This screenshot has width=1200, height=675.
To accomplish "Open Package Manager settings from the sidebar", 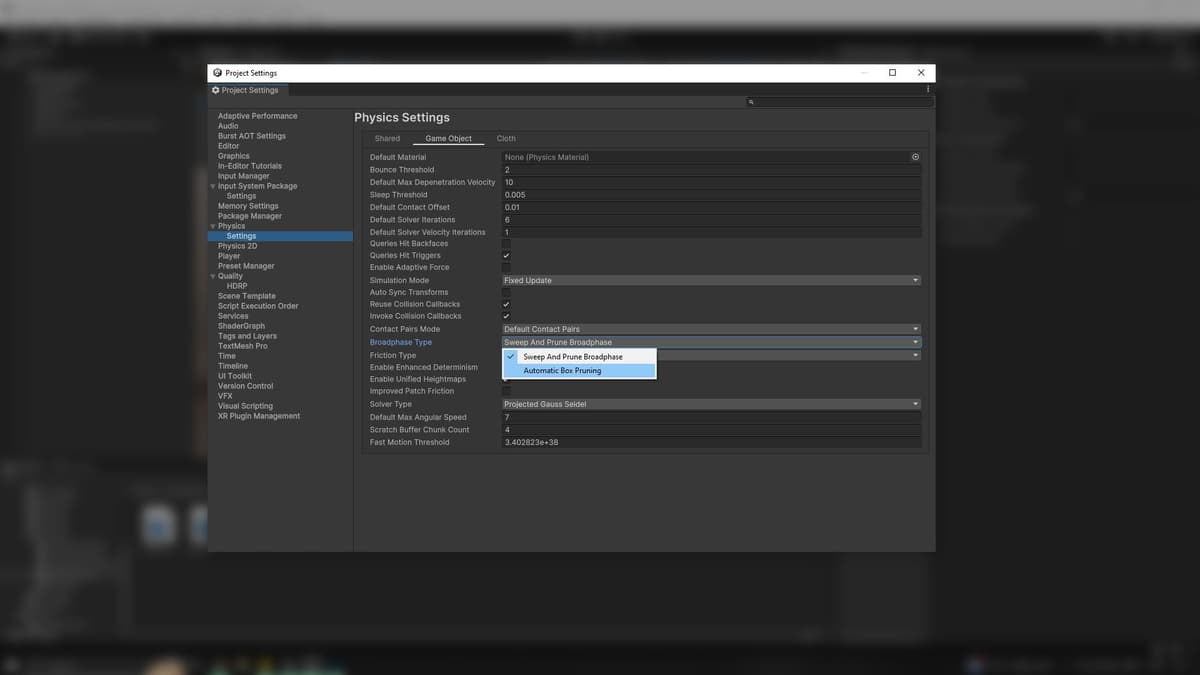I will (x=249, y=215).
